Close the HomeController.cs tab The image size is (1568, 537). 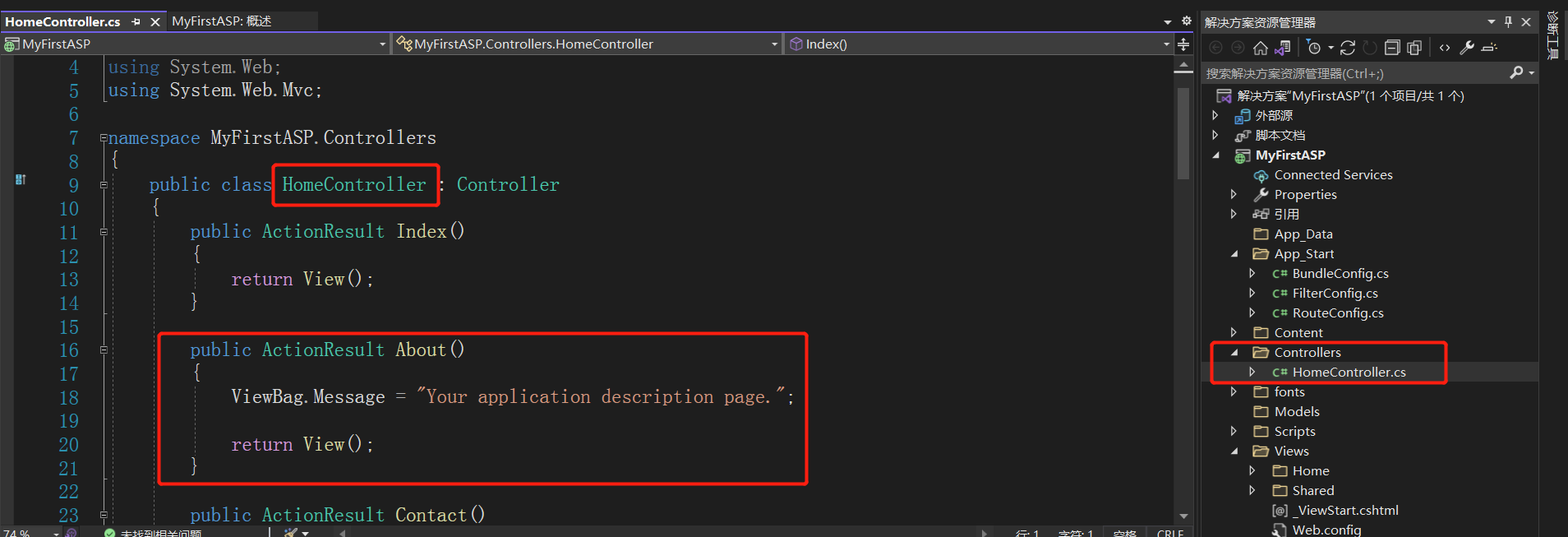click(x=154, y=21)
